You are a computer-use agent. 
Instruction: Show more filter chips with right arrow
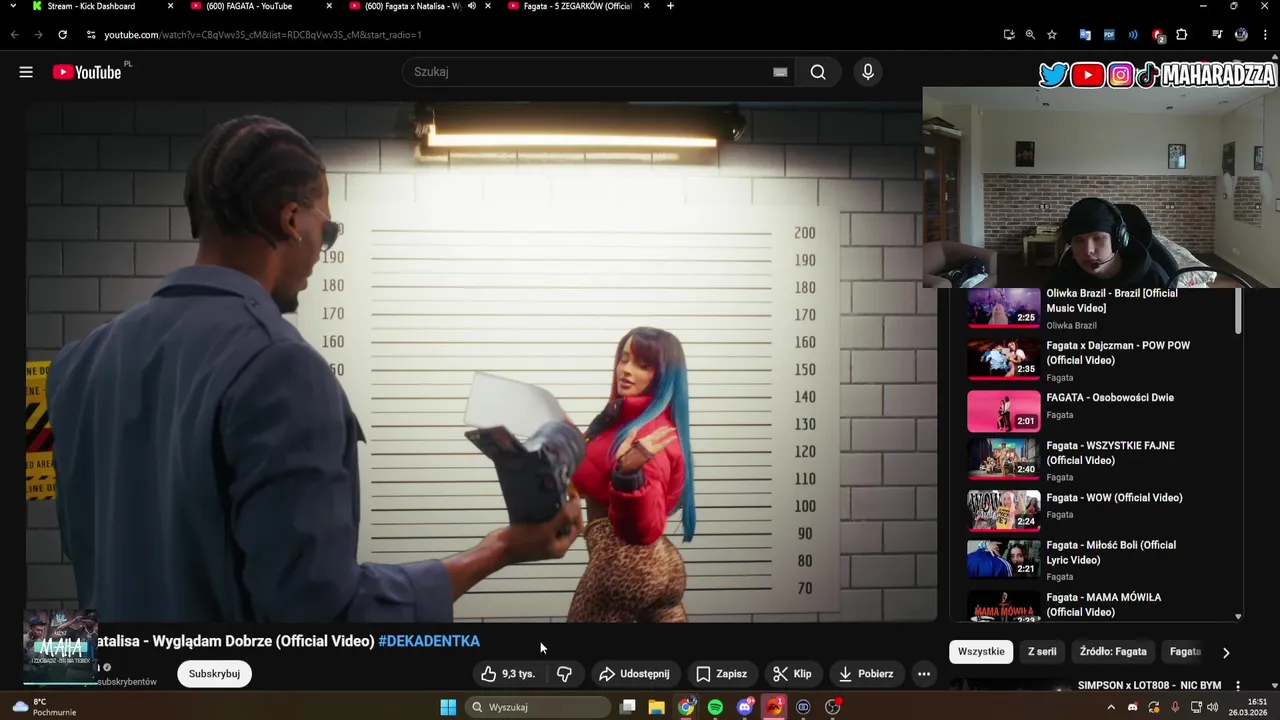(1226, 652)
